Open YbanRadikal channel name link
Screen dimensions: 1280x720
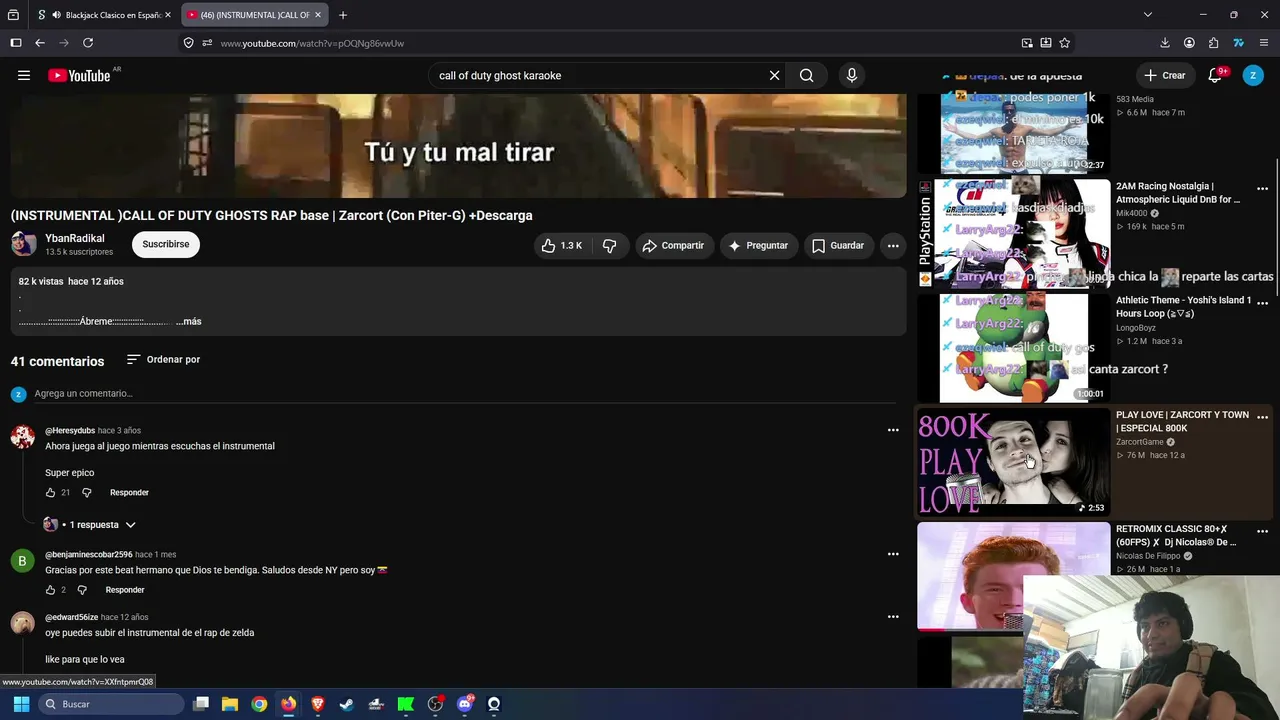pos(75,239)
